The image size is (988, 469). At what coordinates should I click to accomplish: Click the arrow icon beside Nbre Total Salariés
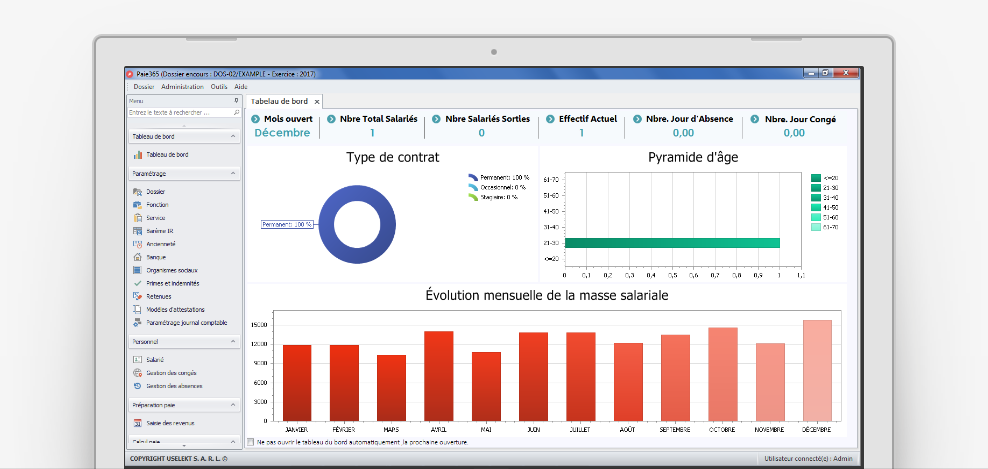(331, 119)
